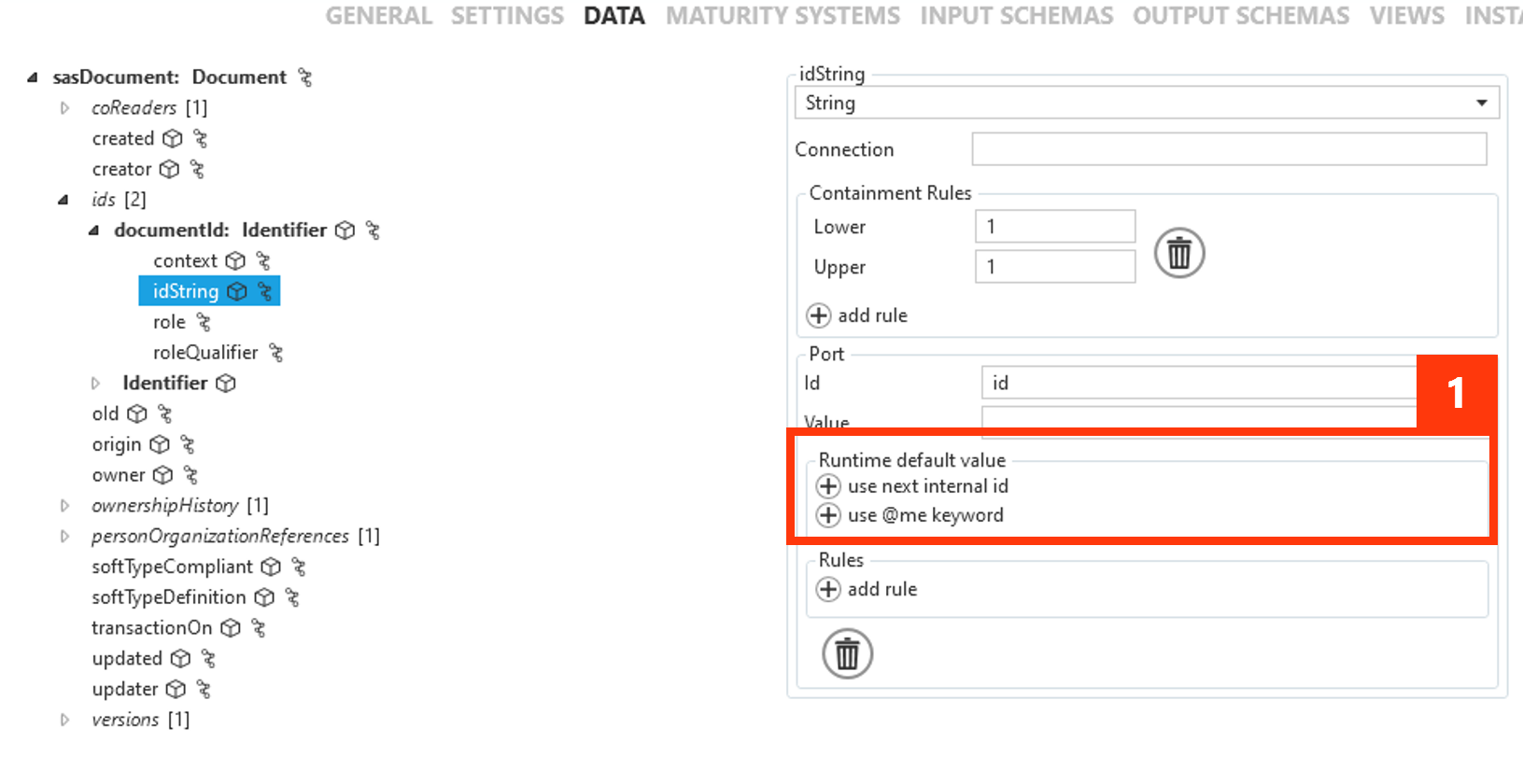Select the role tree item

coord(170,322)
